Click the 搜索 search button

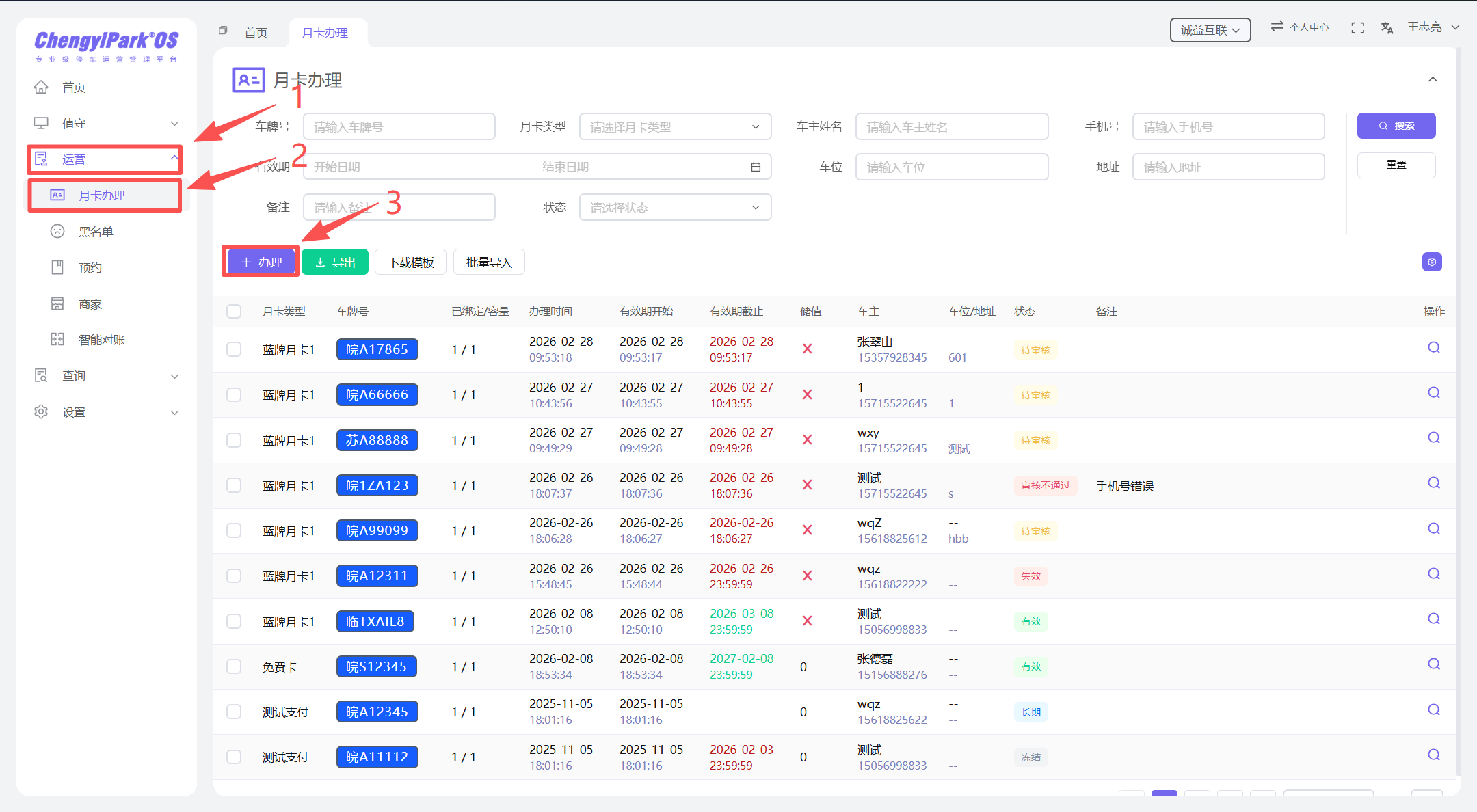point(1396,126)
